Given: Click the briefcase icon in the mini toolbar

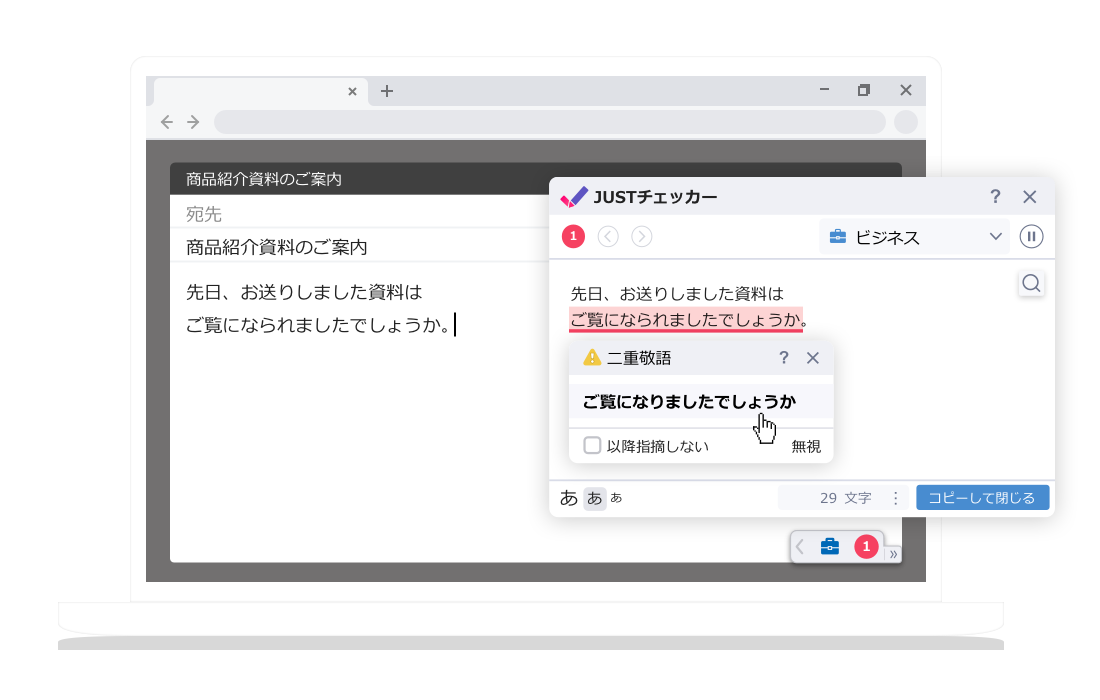Looking at the screenshot, I should 830,547.
